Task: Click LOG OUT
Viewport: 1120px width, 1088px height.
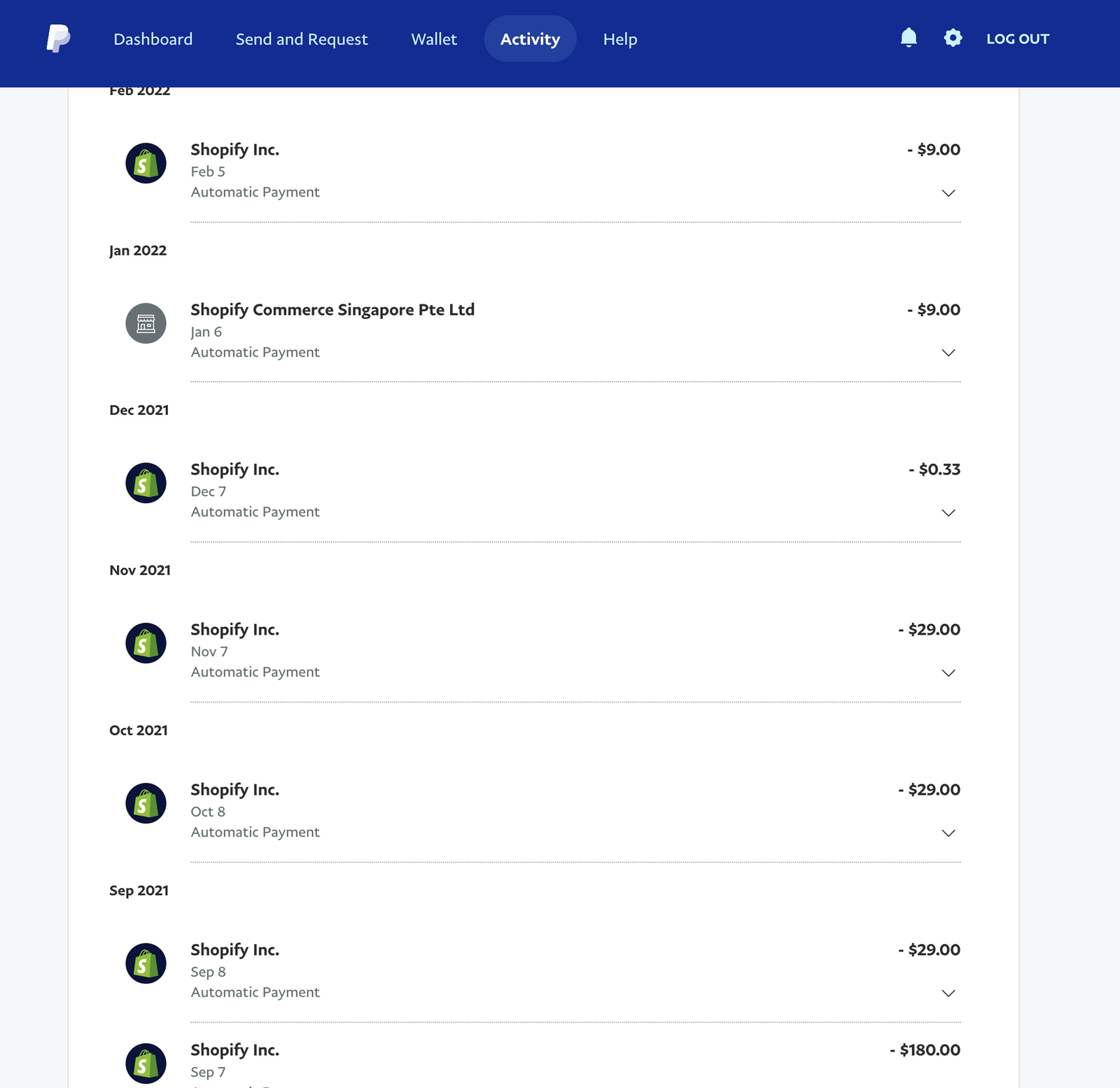Action: pyautogui.click(x=1018, y=38)
